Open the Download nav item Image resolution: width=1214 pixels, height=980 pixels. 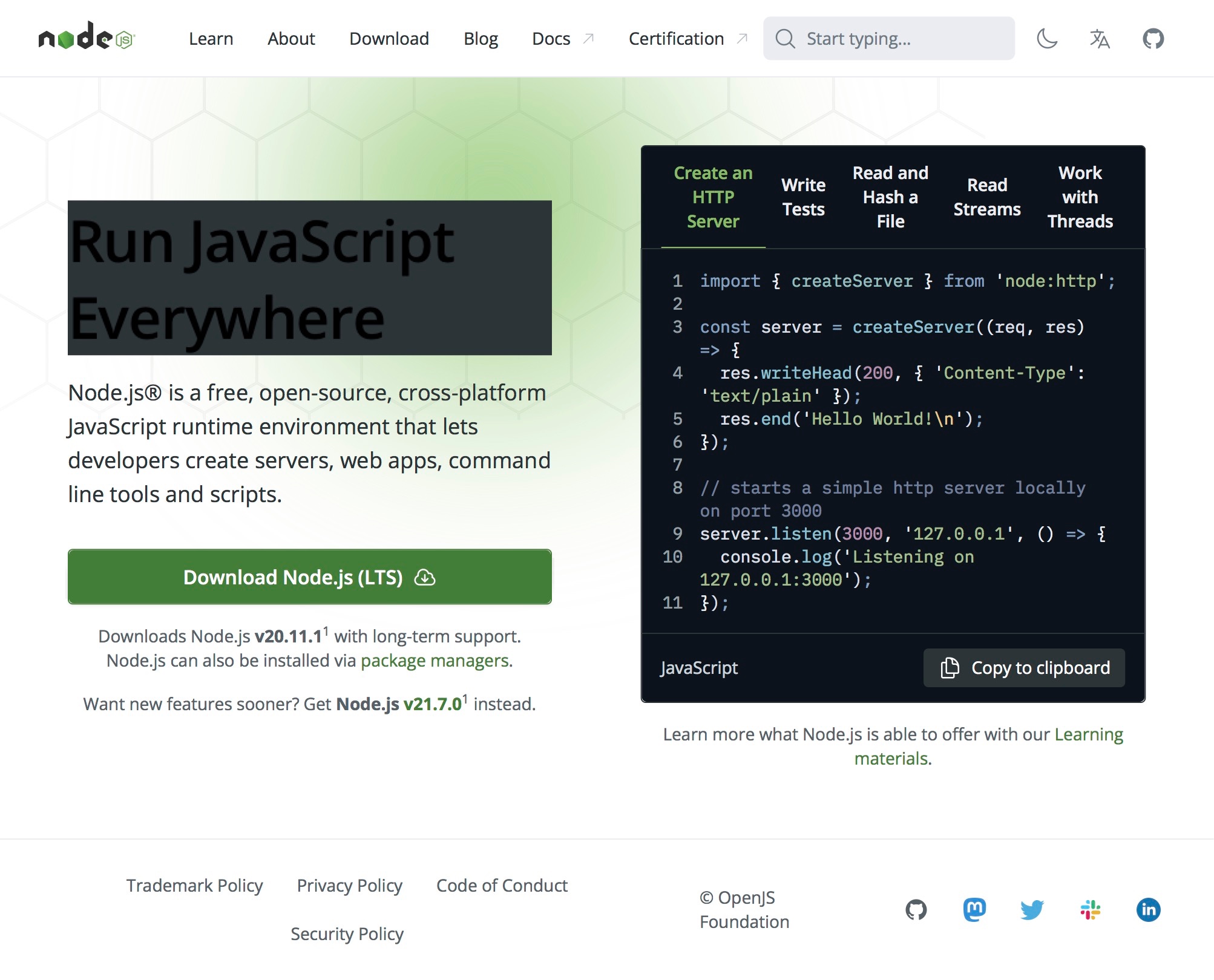coord(389,39)
